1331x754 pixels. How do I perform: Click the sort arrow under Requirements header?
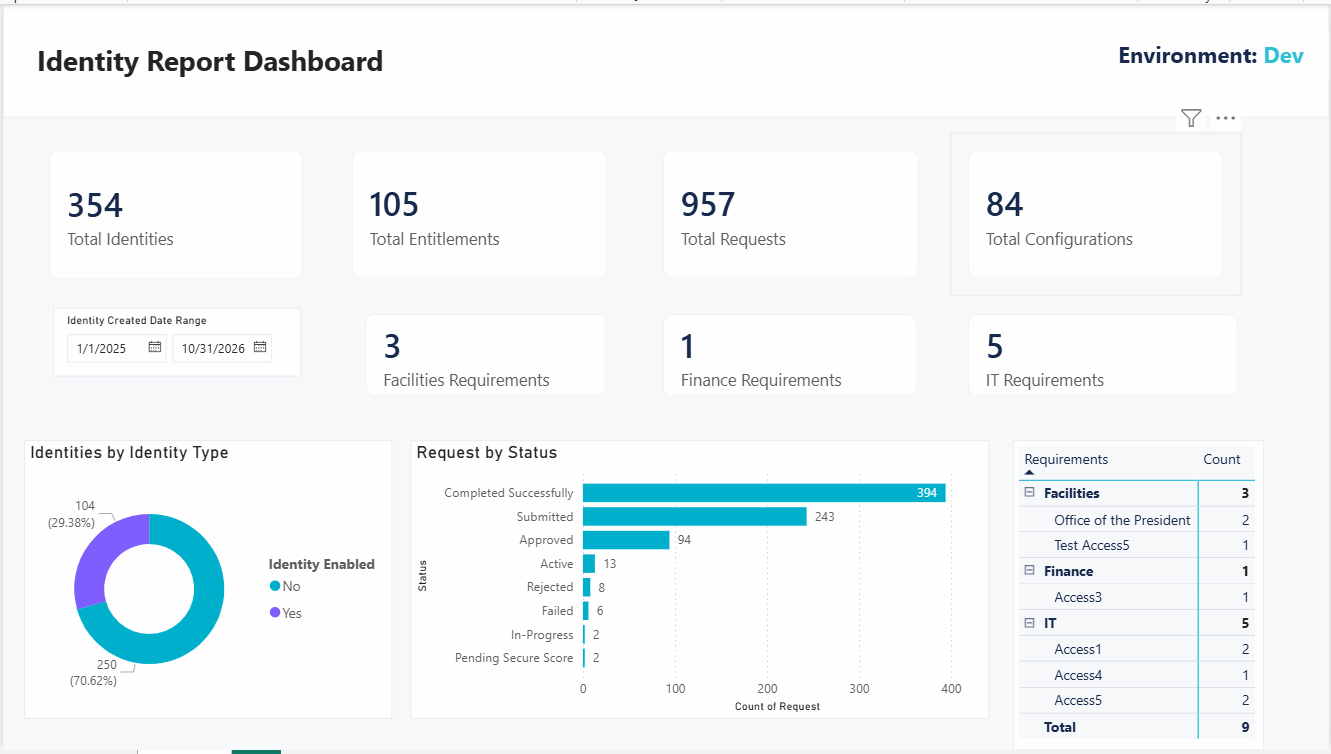point(1030,472)
